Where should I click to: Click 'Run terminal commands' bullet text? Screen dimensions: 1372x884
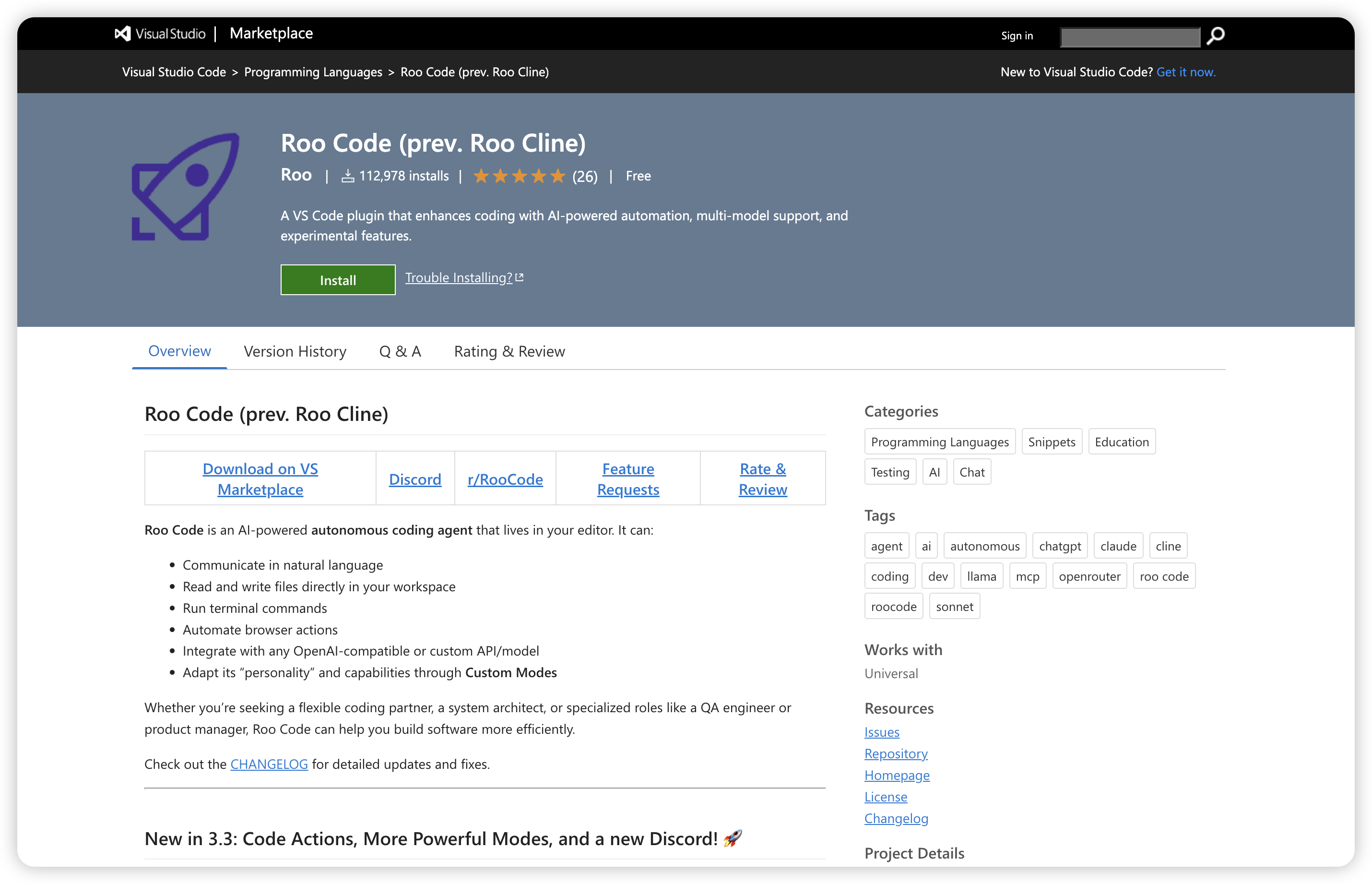[x=255, y=608]
